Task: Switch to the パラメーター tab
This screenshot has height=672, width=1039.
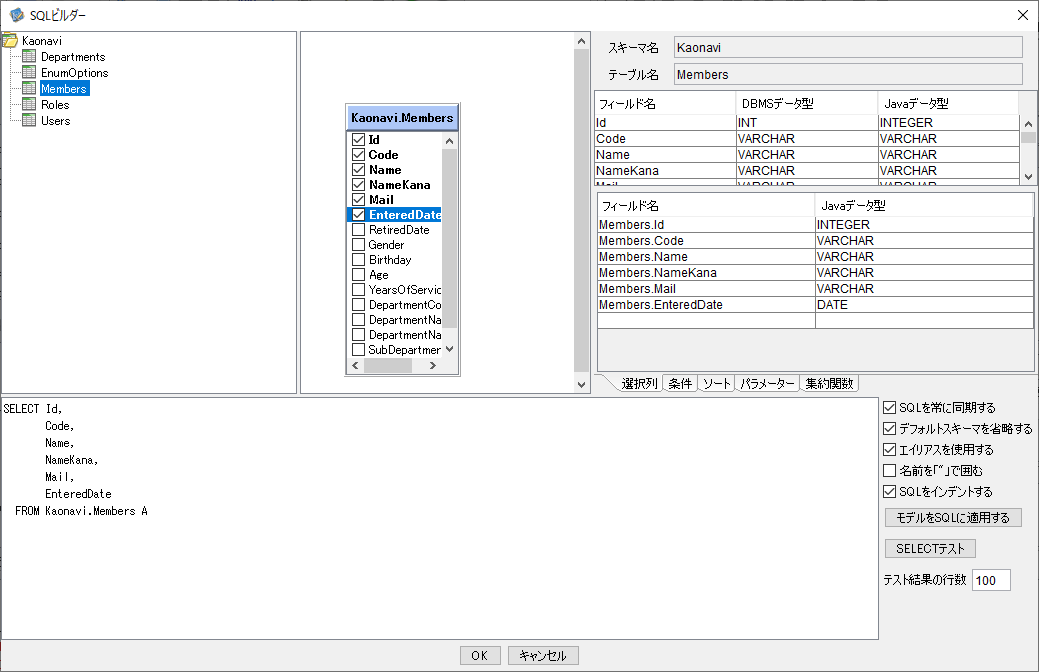Action: pos(767,383)
